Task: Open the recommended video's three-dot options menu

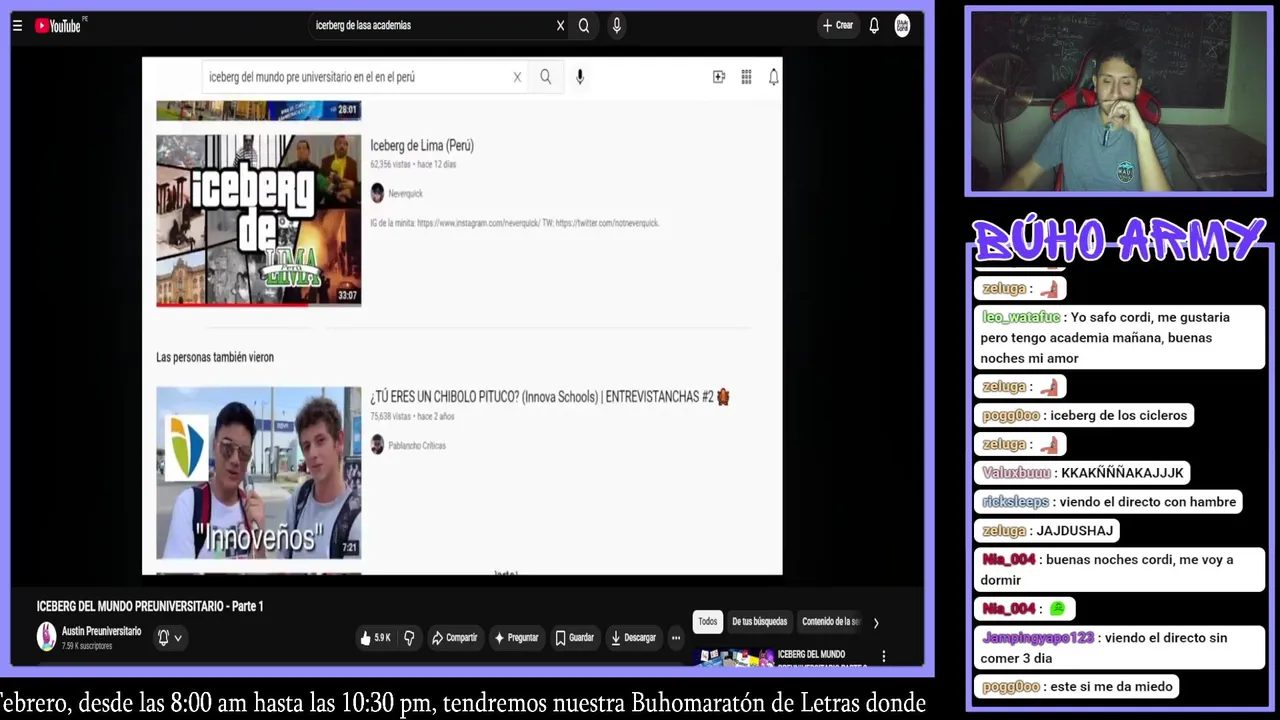Action: pos(883,657)
